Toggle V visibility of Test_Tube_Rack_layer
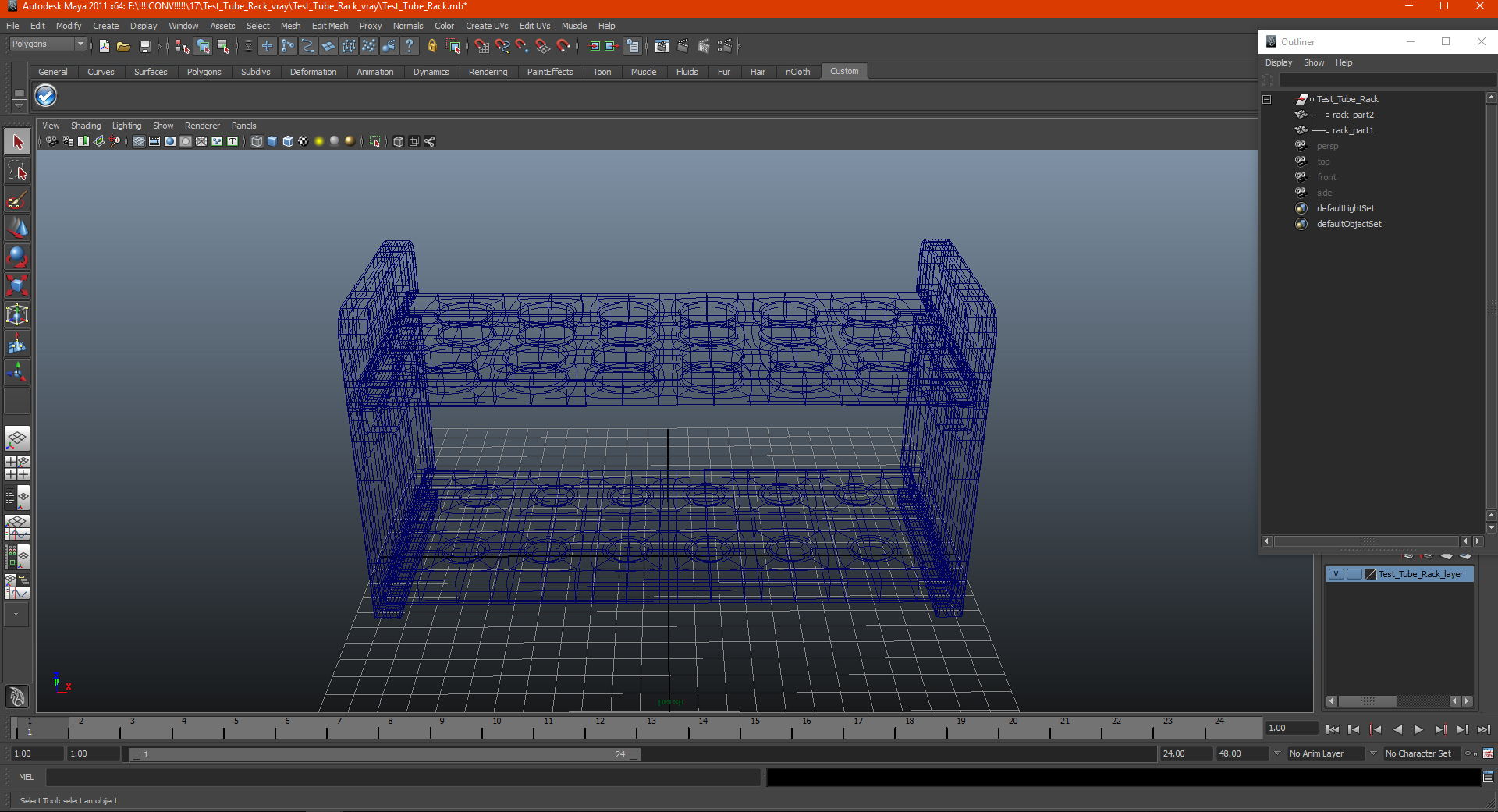 (x=1336, y=574)
